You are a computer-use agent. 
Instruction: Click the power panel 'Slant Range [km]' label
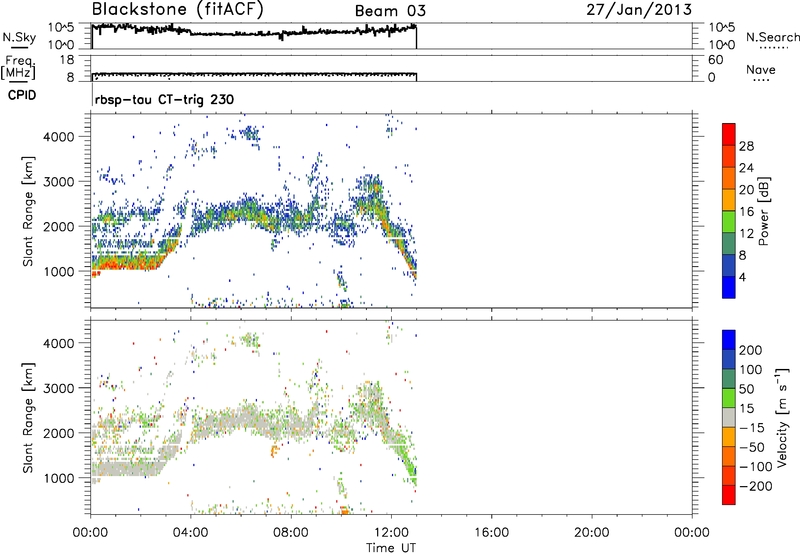[28, 212]
